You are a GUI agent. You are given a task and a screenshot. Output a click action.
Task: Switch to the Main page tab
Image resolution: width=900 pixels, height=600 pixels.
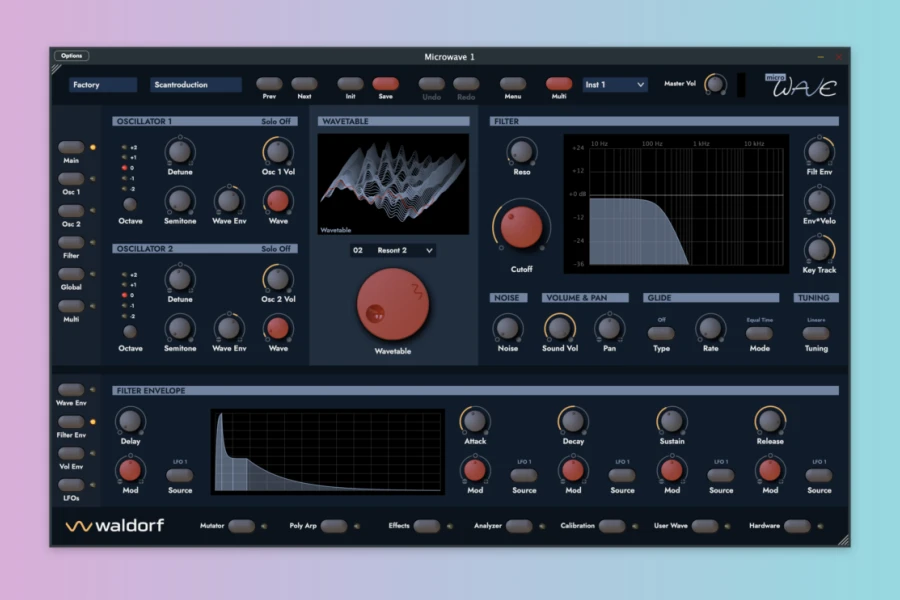71,147
